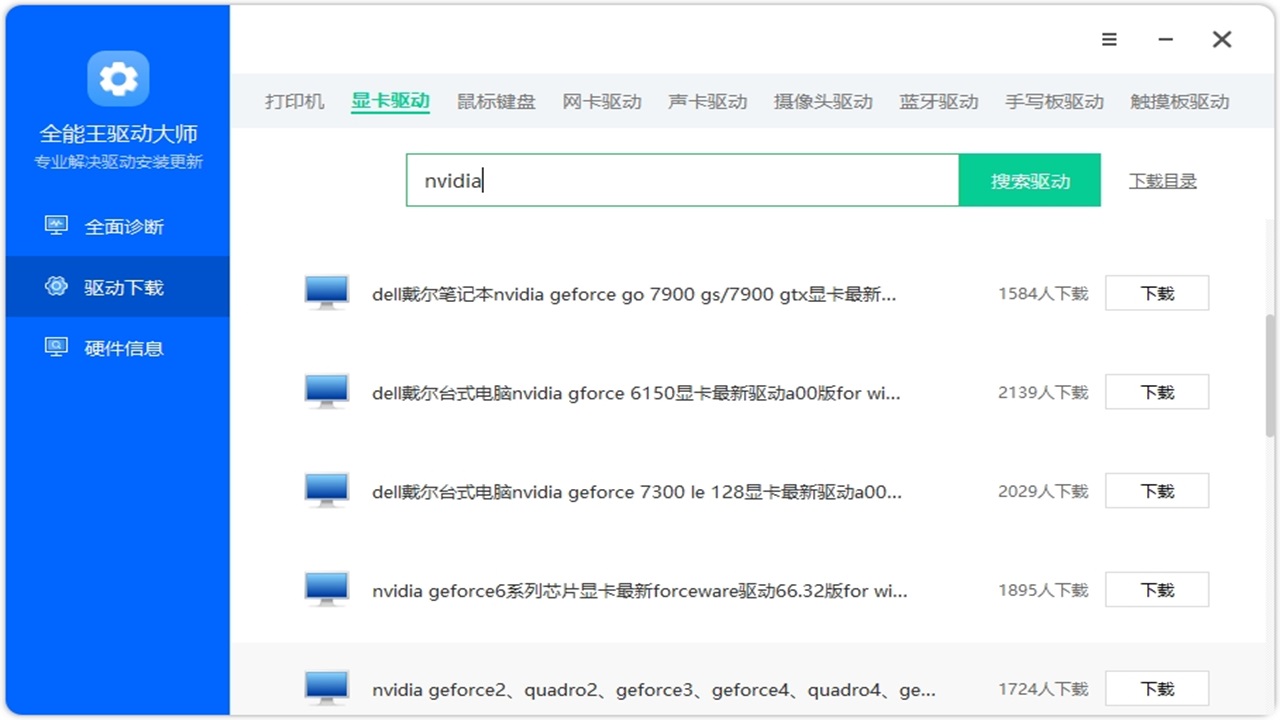
Task: Click the monitor icon next to the forceware 66.32 entry
Action: click(326, 589)
